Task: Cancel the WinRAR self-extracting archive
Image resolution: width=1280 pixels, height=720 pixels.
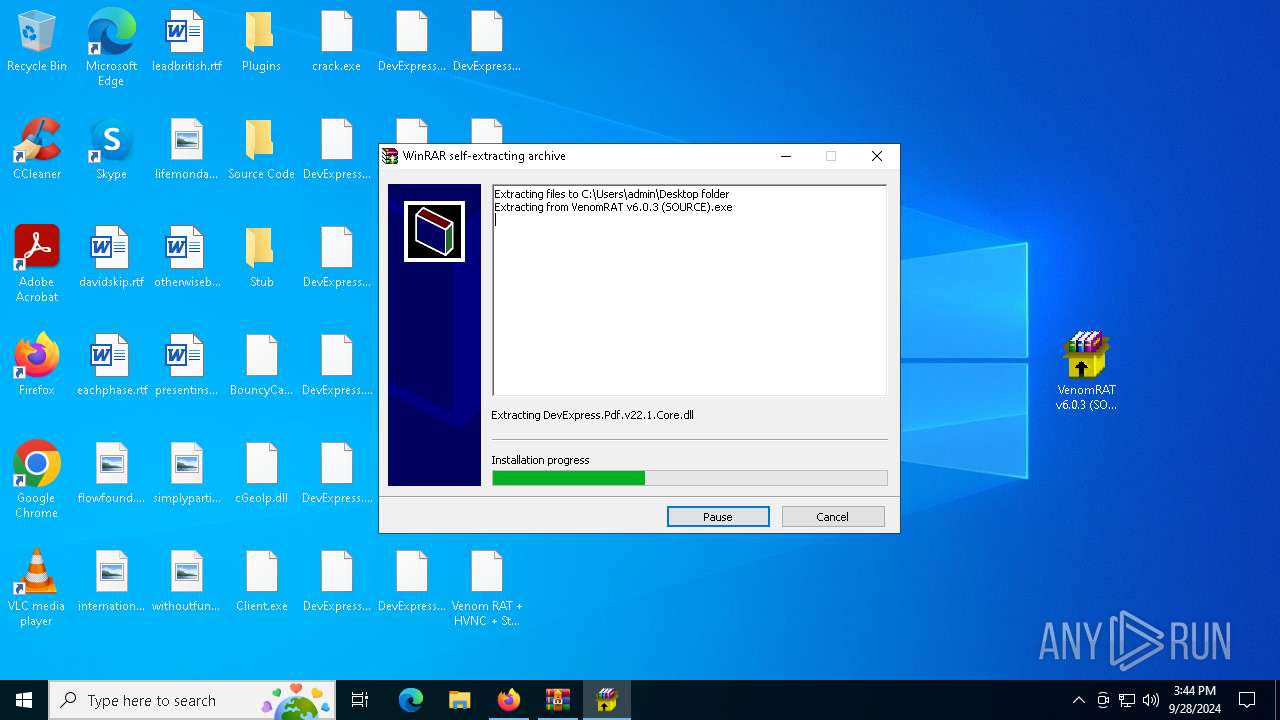Action: tap(833, 517)
